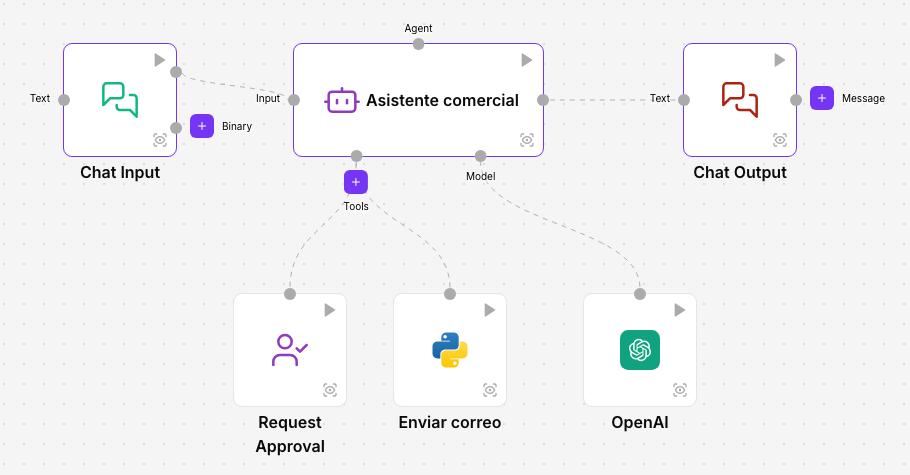Click the top port of Enviar correo node
Image resolution: width=910 pixels, height=475 pixels.
450,294
